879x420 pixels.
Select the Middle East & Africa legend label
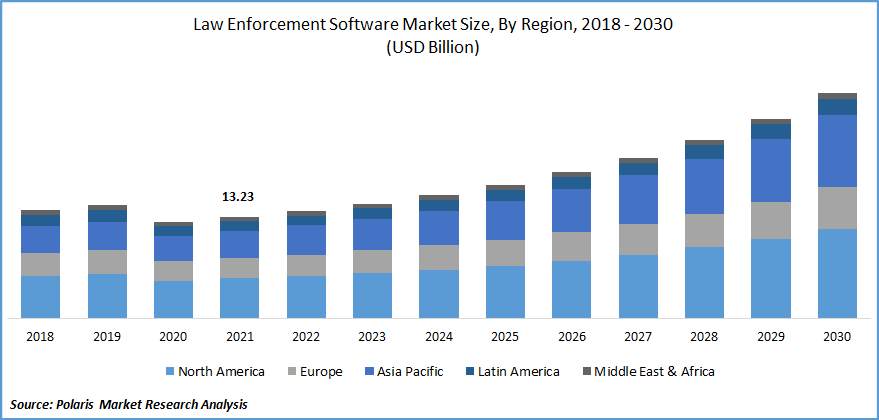pyautogui.click(x=654, y=372)
